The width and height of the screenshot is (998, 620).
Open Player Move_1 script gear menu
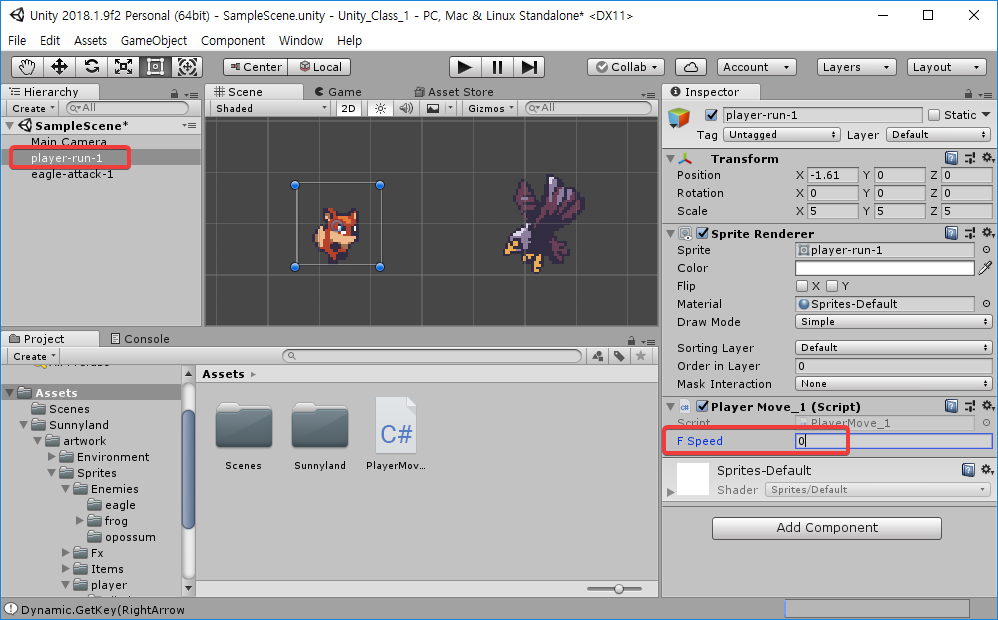coord(987,406)
